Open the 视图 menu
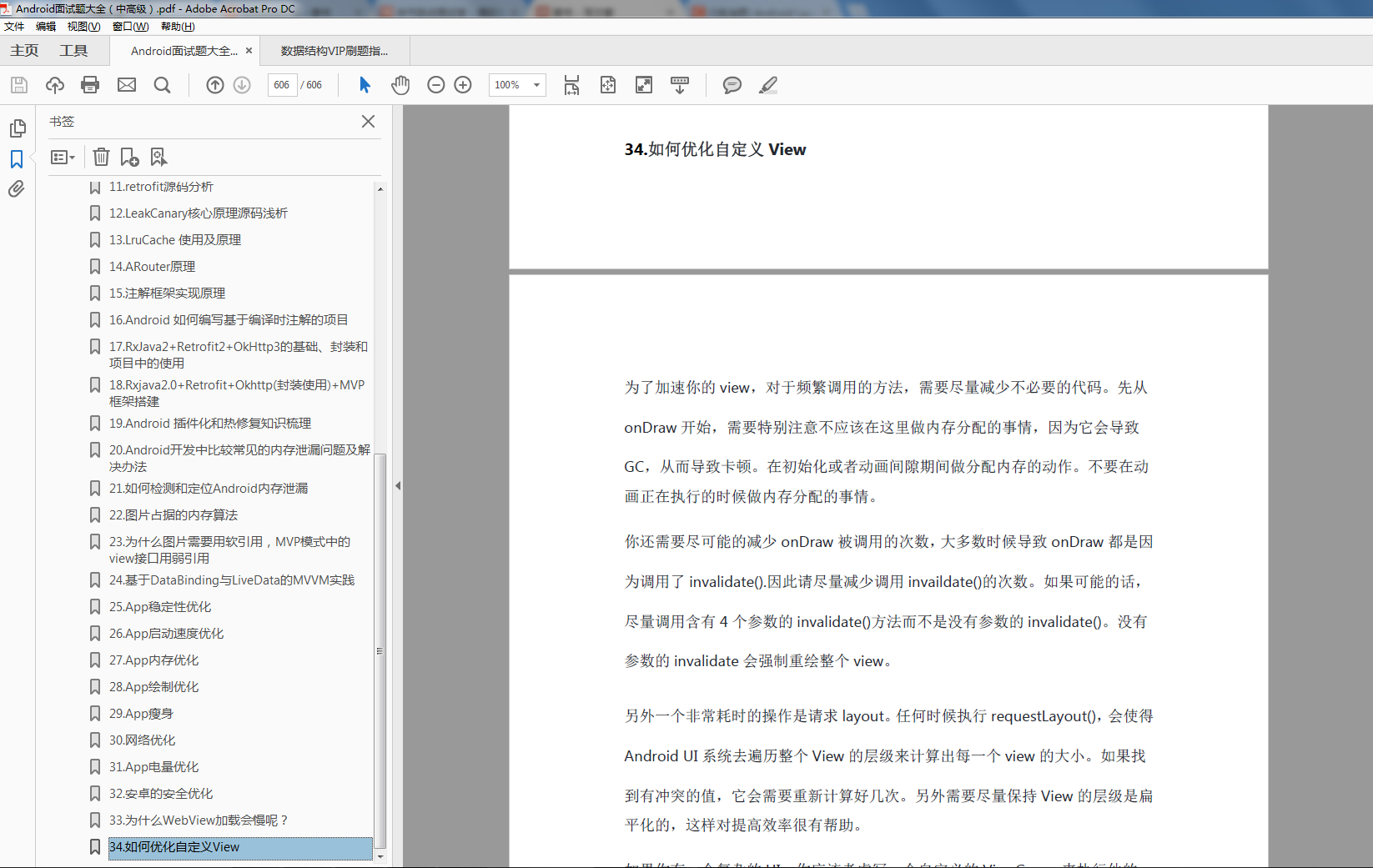This screenshot has width=1373, height=868. click(x=83, y=27)
